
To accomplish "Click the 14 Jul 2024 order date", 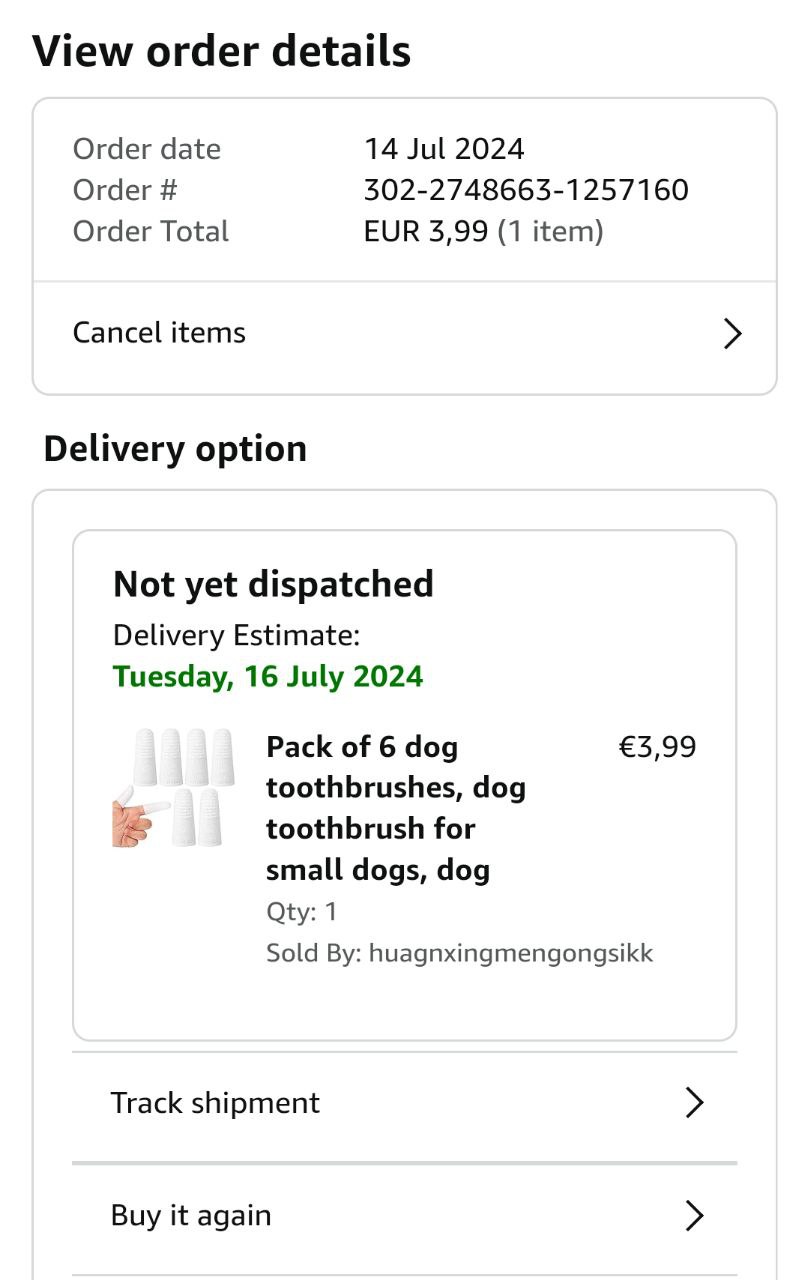I will [444, 149].
